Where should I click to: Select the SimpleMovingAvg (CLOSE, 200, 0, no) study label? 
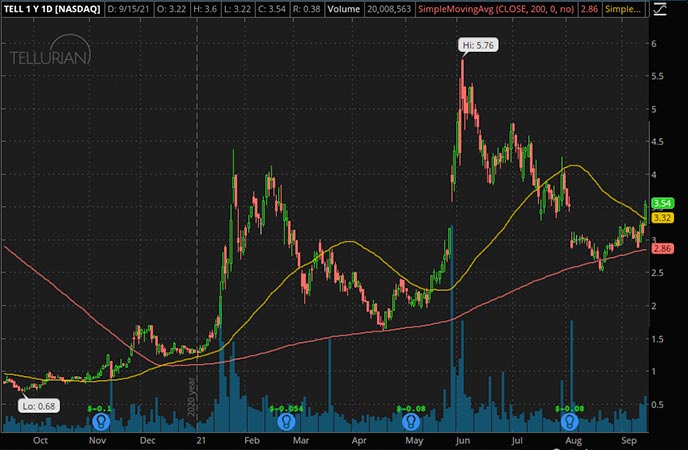pos(496,9)
